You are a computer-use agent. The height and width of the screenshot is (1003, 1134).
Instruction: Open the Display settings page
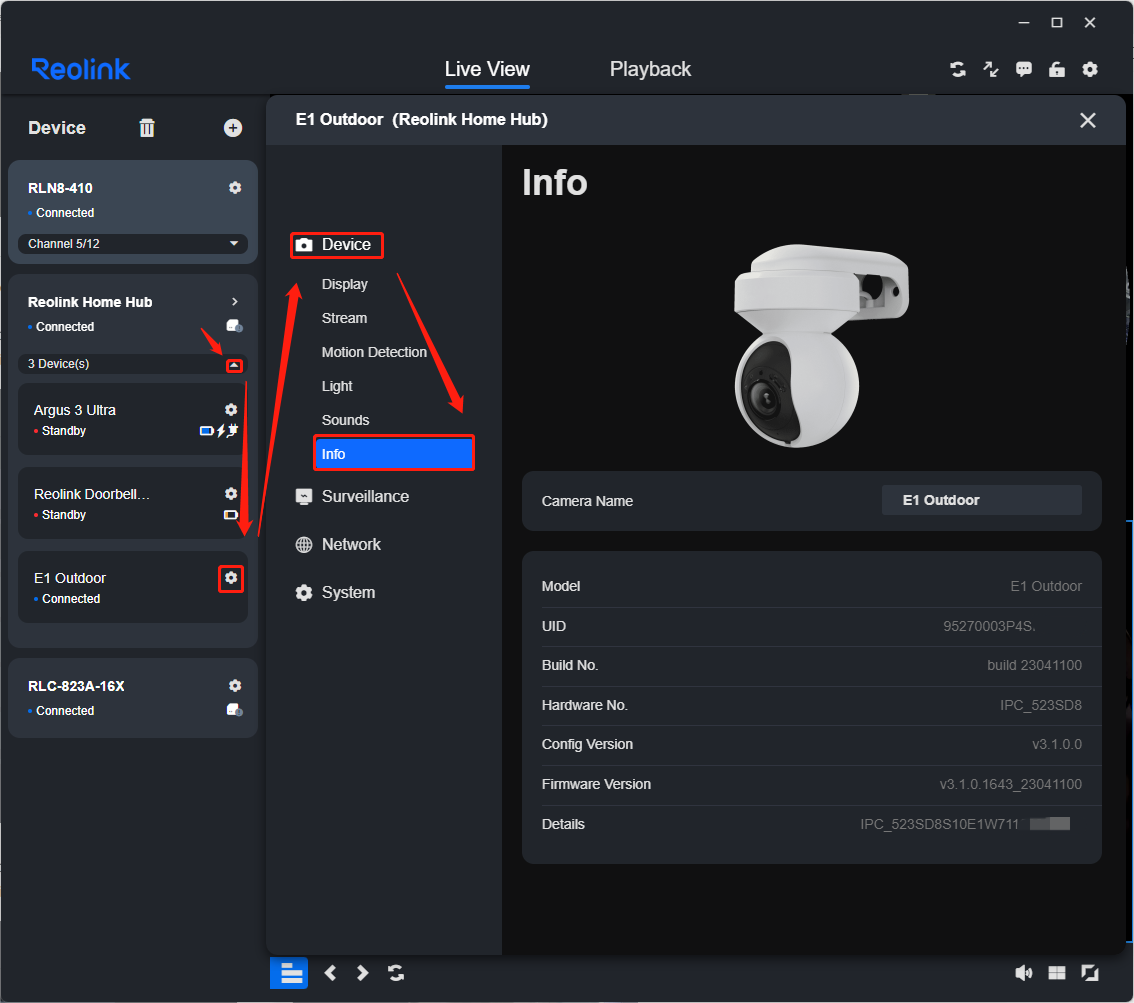344,284
